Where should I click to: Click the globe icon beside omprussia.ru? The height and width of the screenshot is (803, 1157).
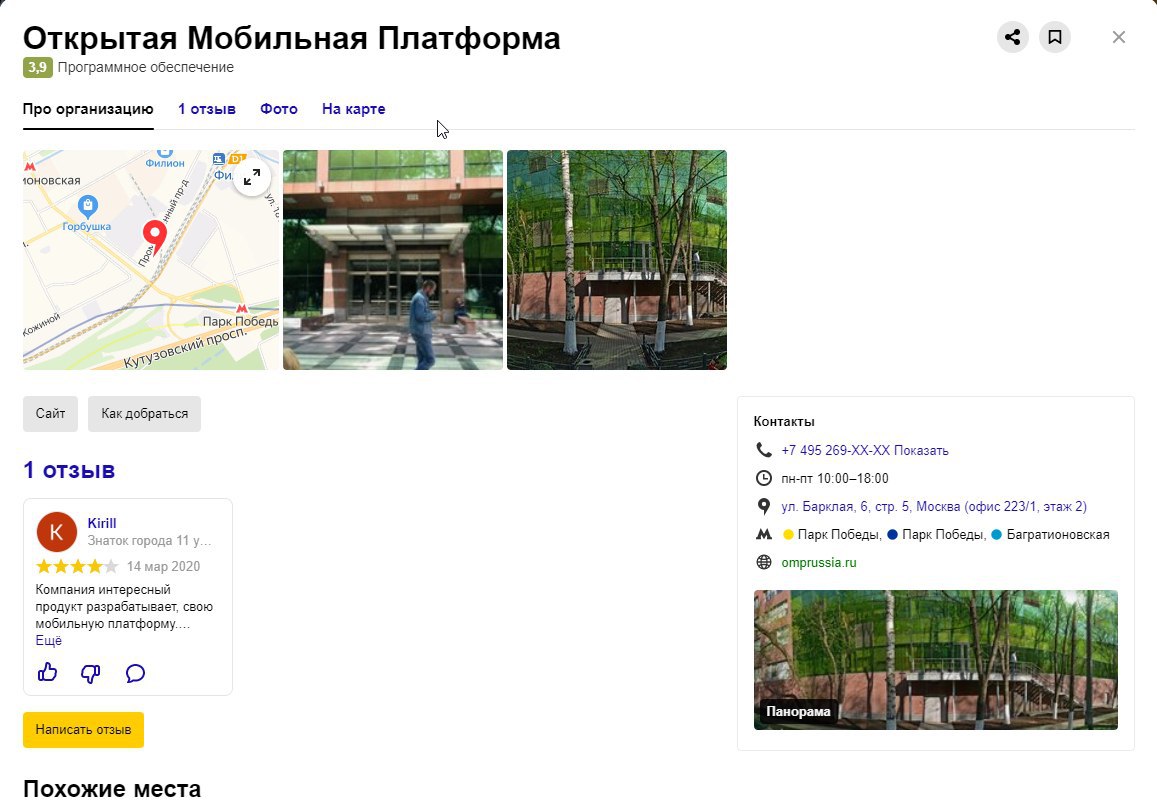764,562
